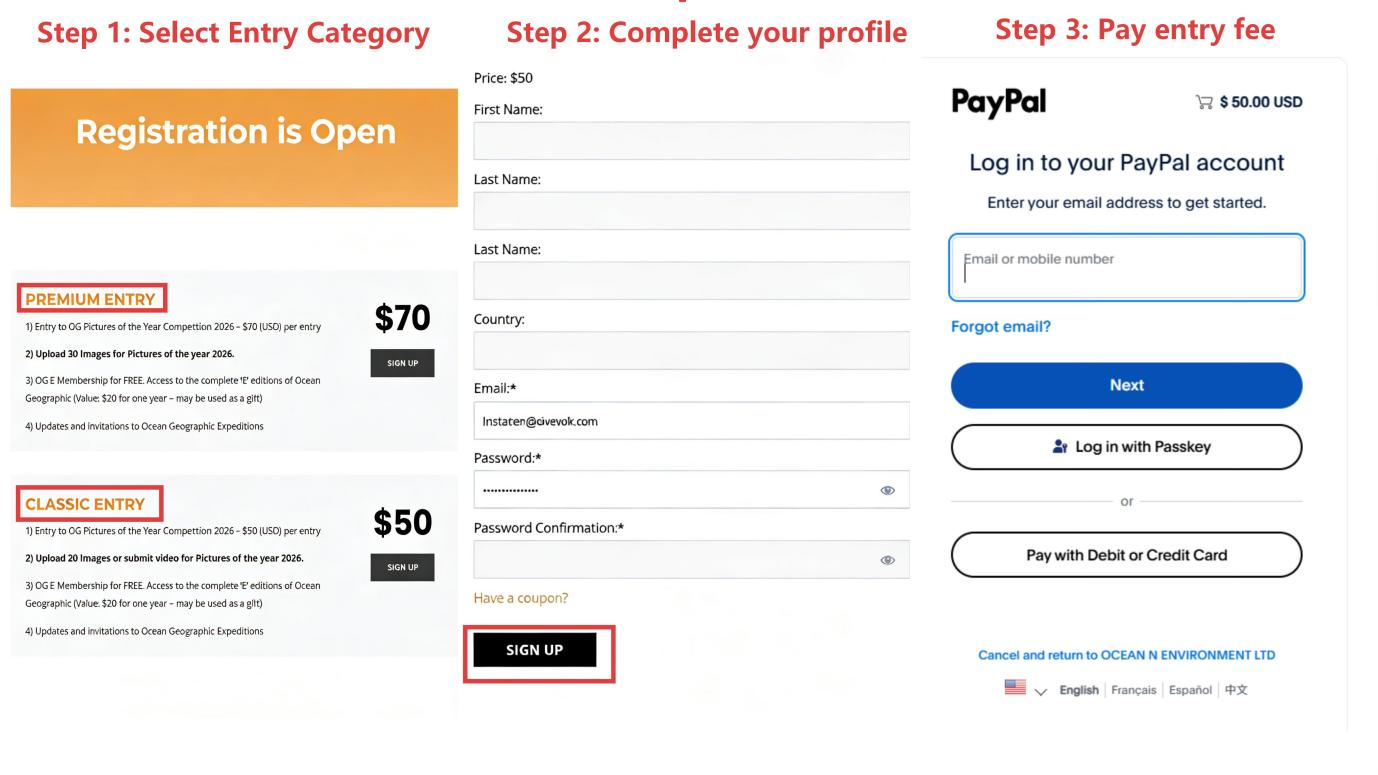Viewport: 1378px width, 775px height.
Task: Click the Email or mobile number field
Action: click(1126, 267)
